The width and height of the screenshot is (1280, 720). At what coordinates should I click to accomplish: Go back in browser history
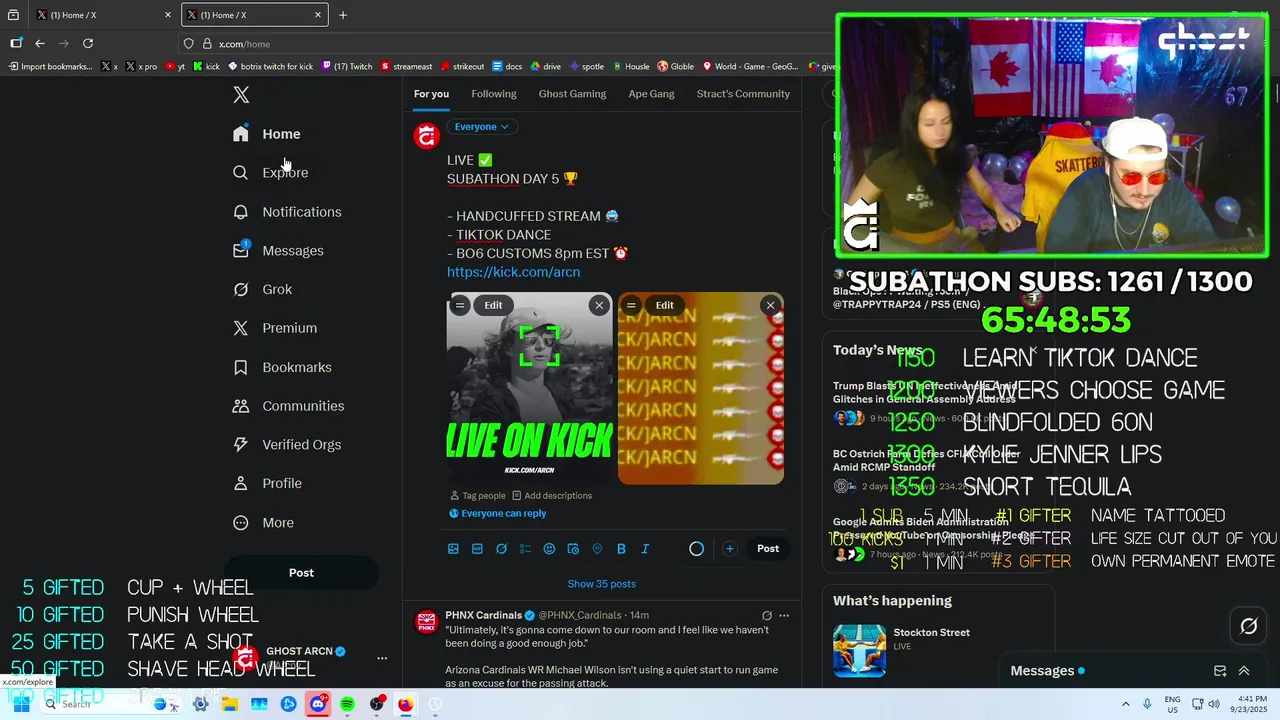click(40, 44)
